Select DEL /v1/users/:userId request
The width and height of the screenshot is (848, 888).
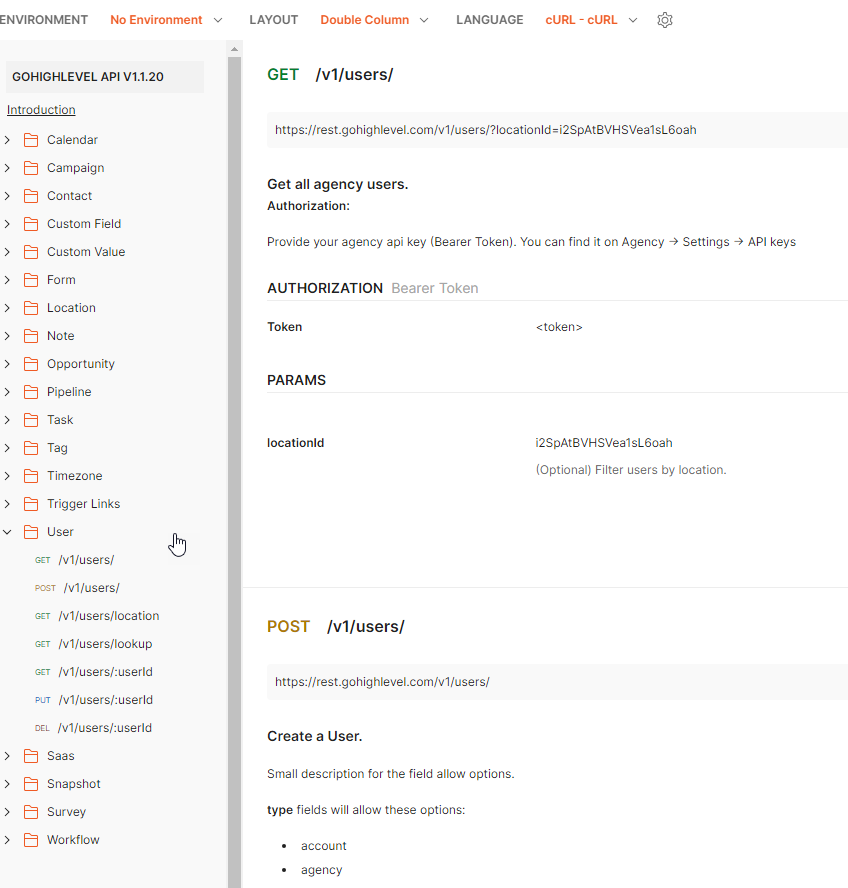[x=93, y=728]
